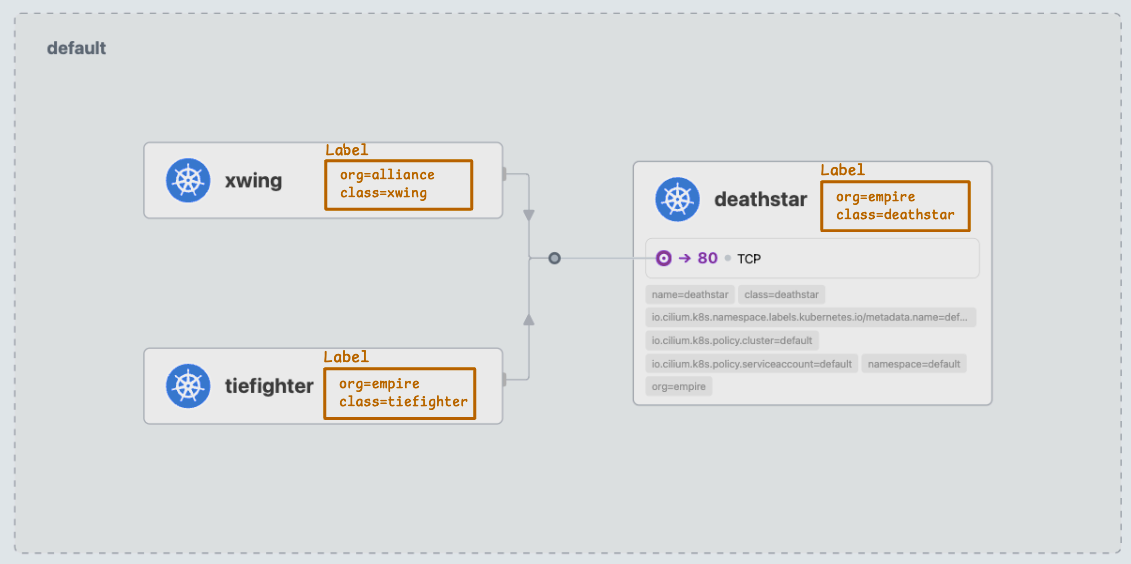Click the tiefighter Kubernetes wheel icon

coord(188,386)
